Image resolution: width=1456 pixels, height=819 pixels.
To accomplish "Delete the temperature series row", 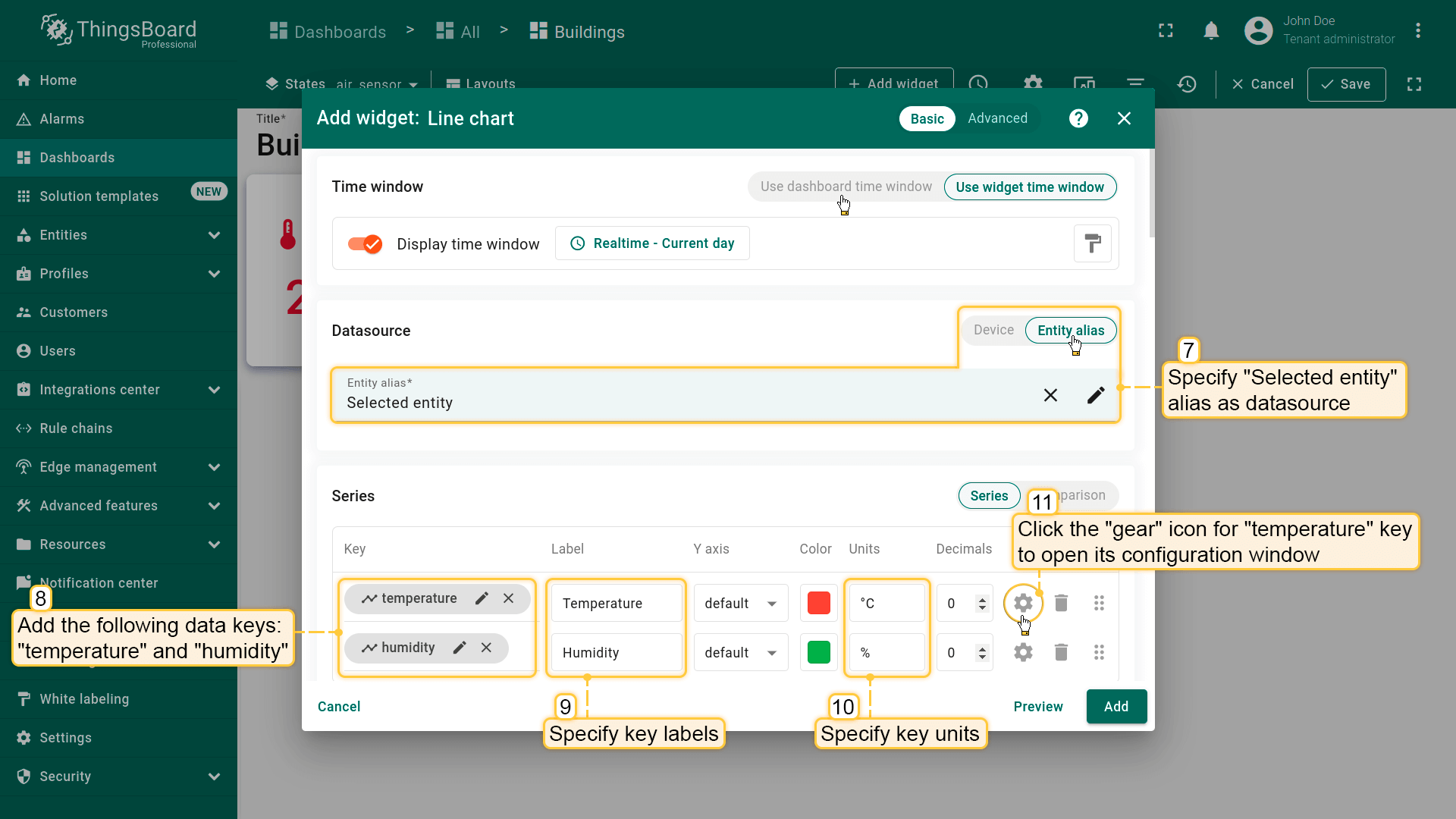I will (1061, 603).
